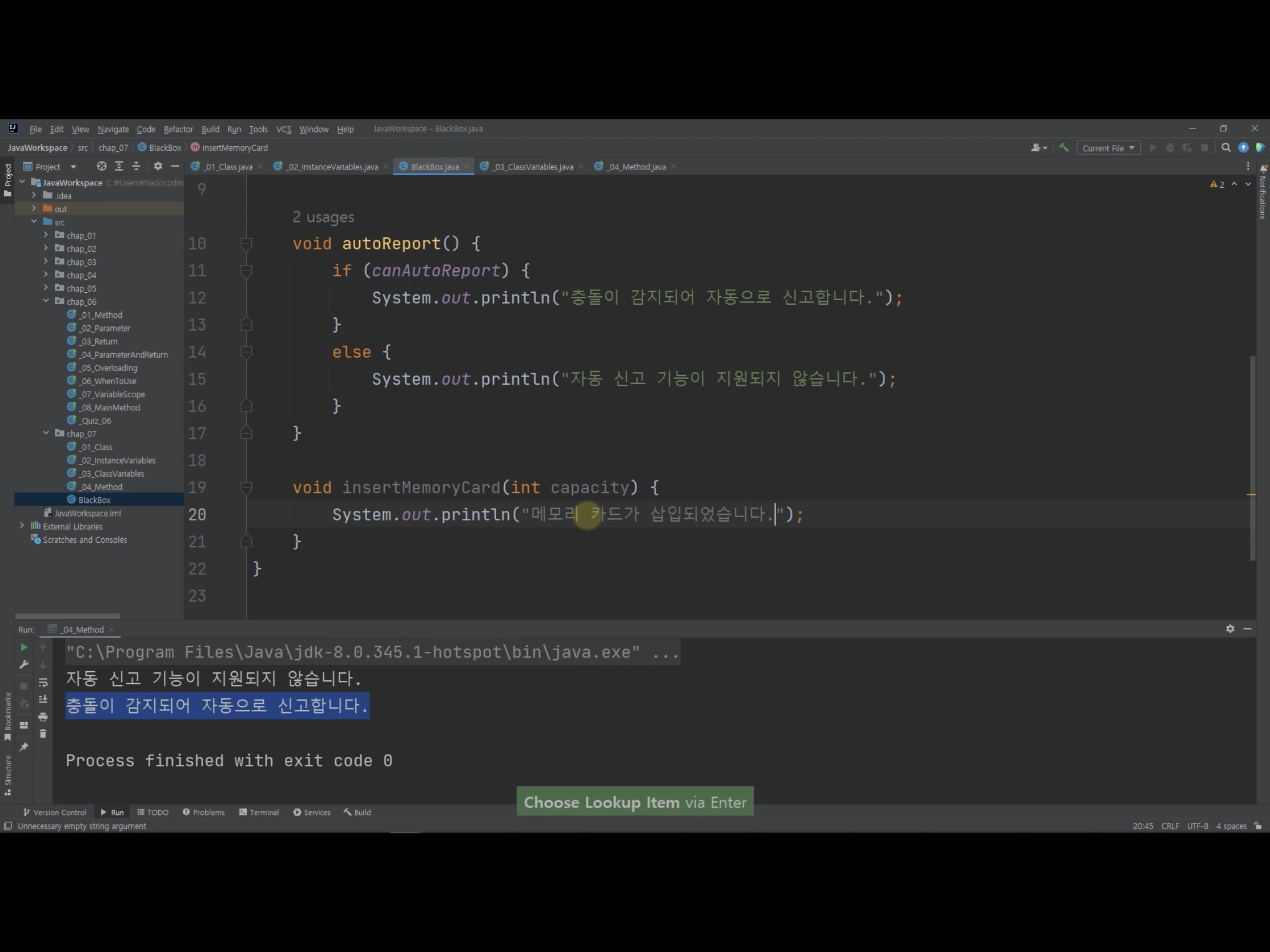Click the Project panel horizontal scrollbar
This screenshot has width=1270, height=952.
click(68, 616)
